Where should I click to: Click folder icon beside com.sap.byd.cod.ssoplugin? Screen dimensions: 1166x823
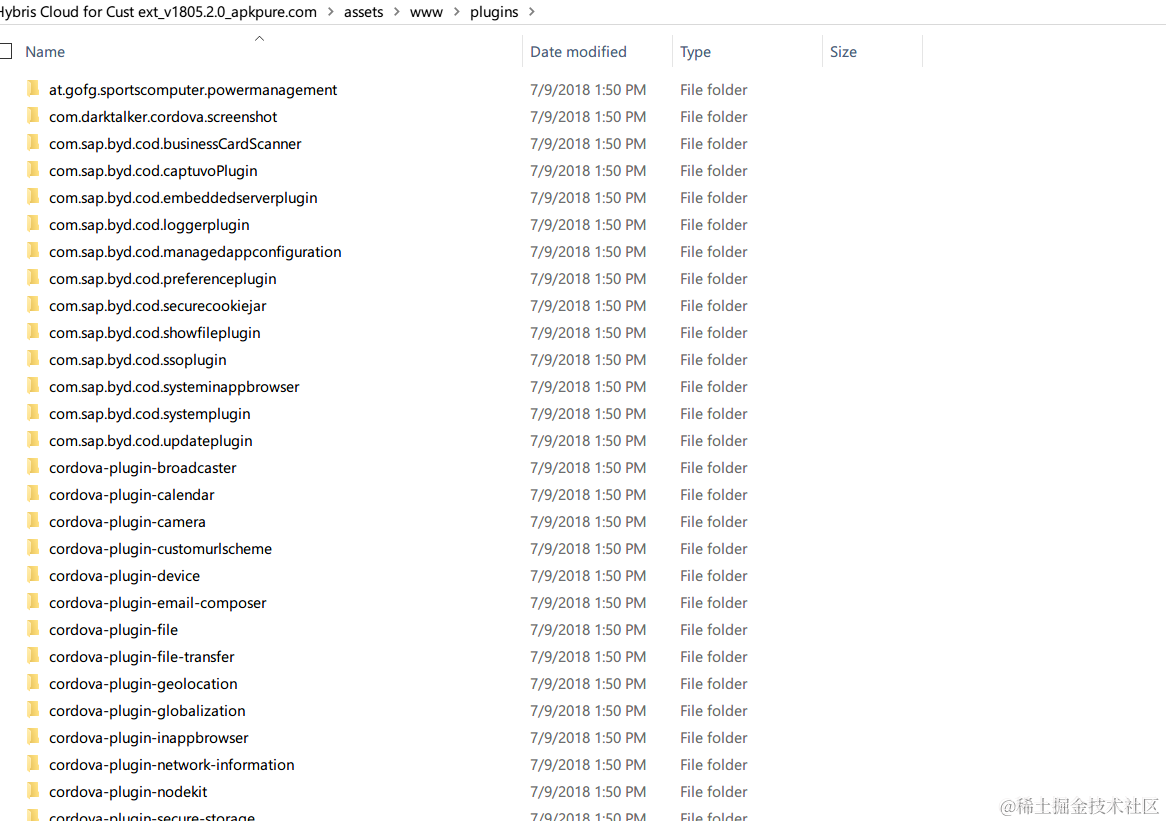coord(33,359)
